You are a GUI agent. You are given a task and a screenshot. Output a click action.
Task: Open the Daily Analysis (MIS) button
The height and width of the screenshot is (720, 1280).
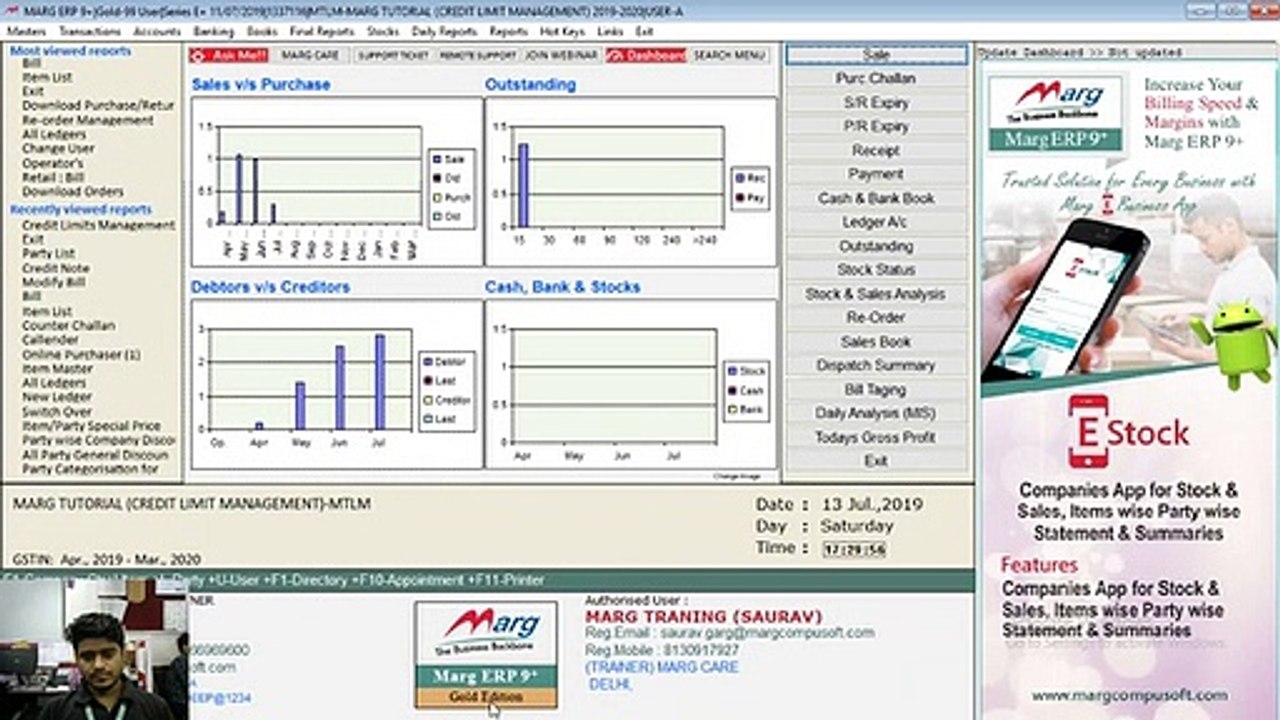[876, 413]
